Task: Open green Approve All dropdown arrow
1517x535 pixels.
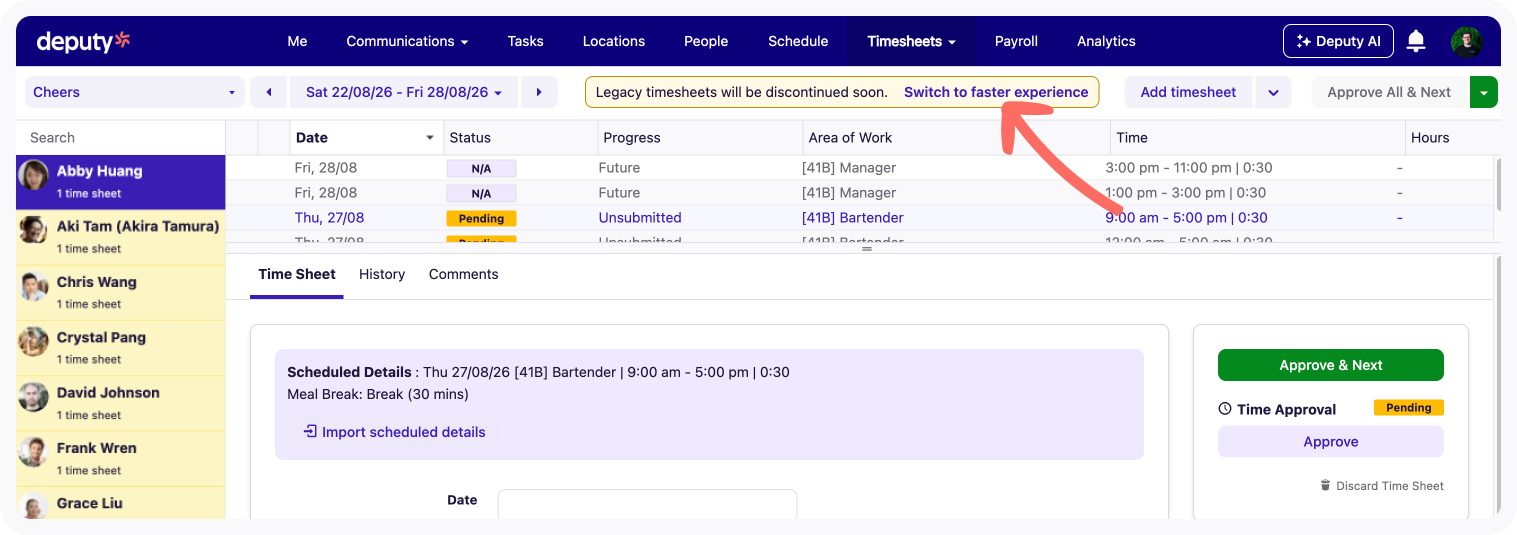Action: pyautogui.click(x=1484, y=92)
